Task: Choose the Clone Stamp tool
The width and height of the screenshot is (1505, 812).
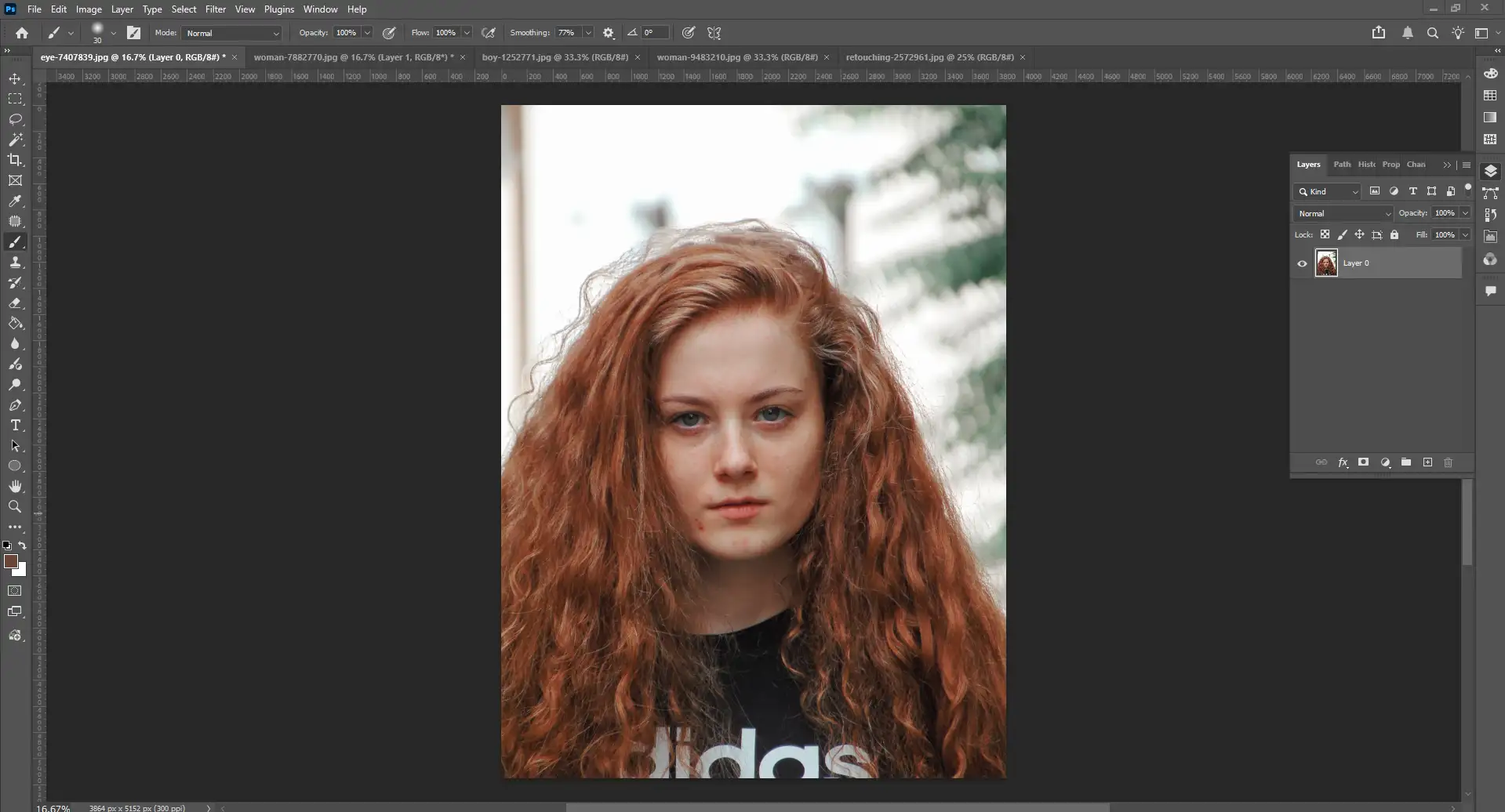Action: [x=15, y=262]
